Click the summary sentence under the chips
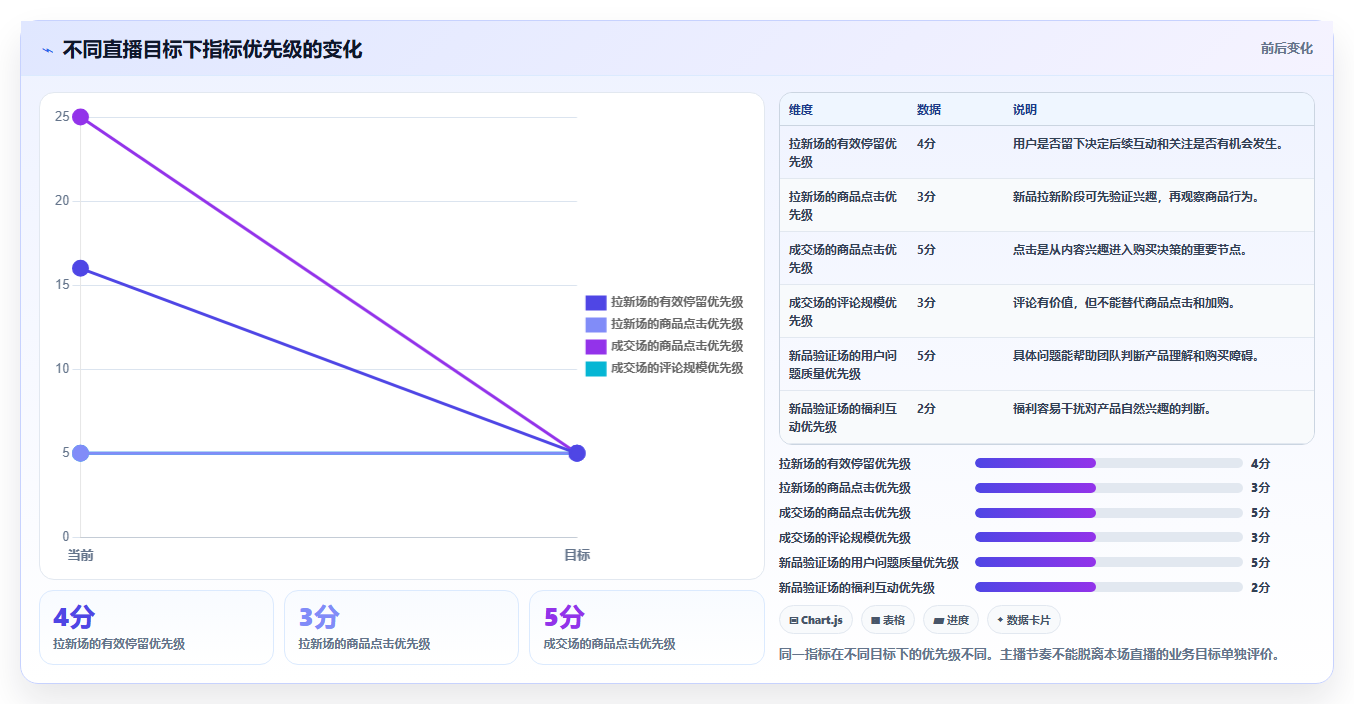The image size is (1354, 704). 1029,655
